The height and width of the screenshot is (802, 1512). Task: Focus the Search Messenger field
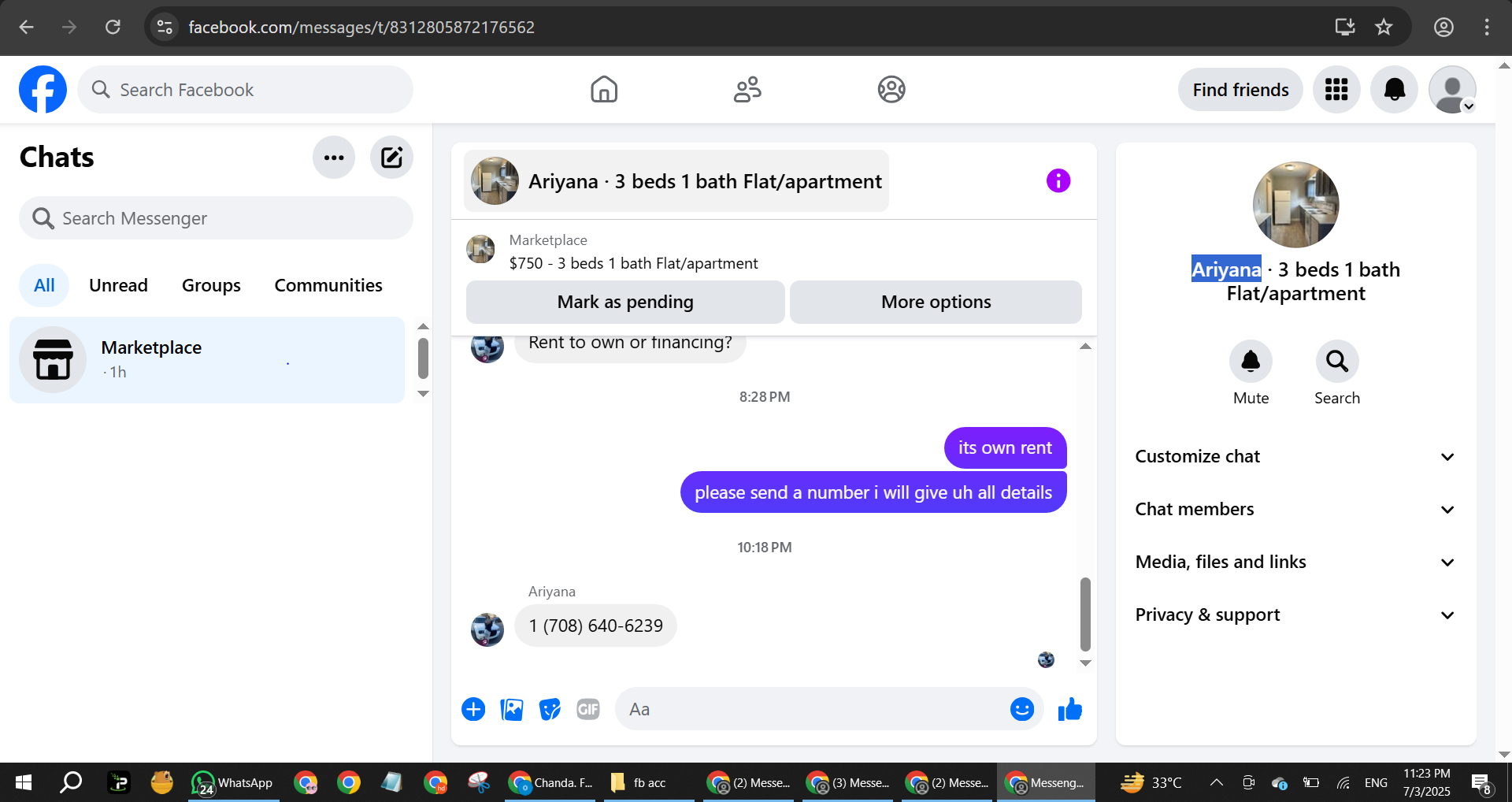[216, 218]
